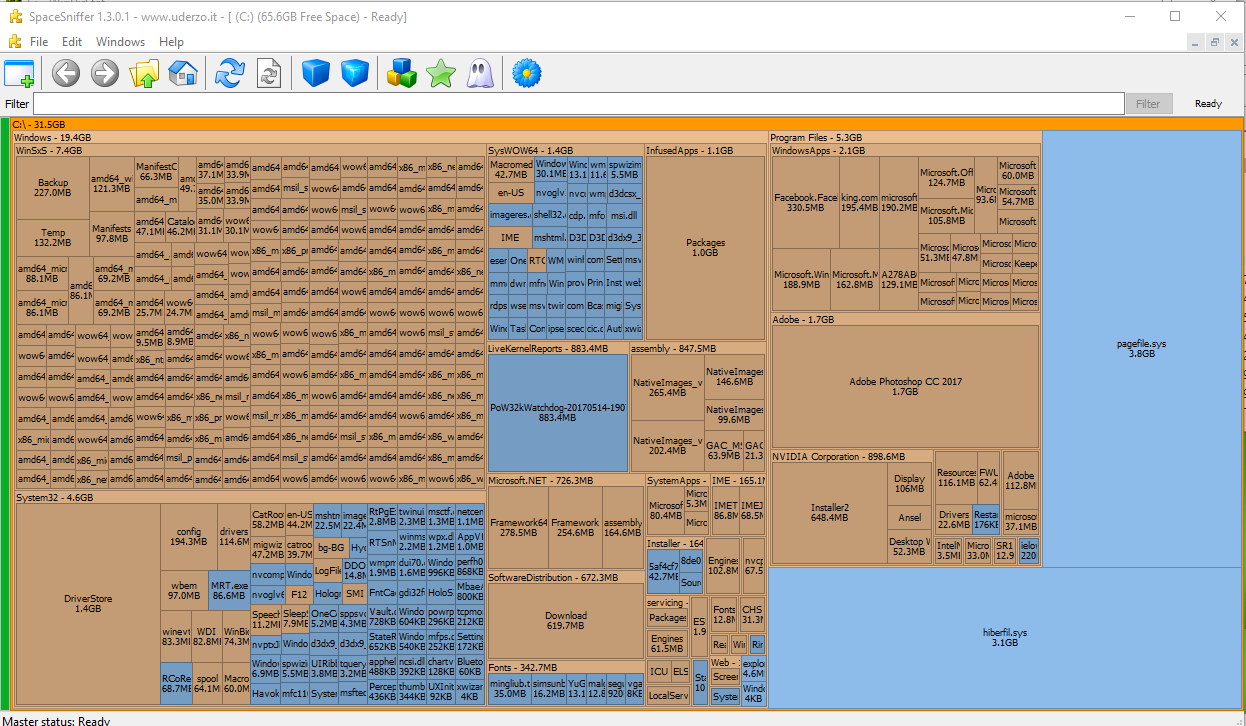Go back with the left arrow icon
Screen dimensions: 1246x726
[x=66, y=73]
